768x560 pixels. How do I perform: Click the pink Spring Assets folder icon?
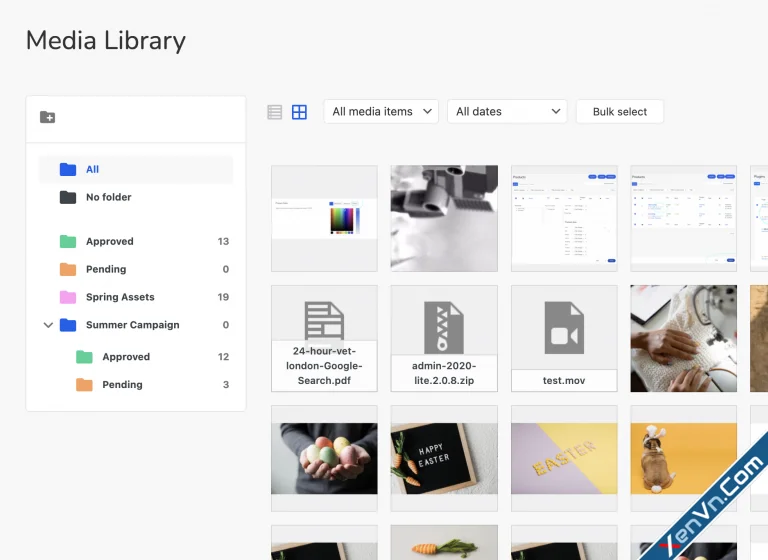click(x=68, y=297)
